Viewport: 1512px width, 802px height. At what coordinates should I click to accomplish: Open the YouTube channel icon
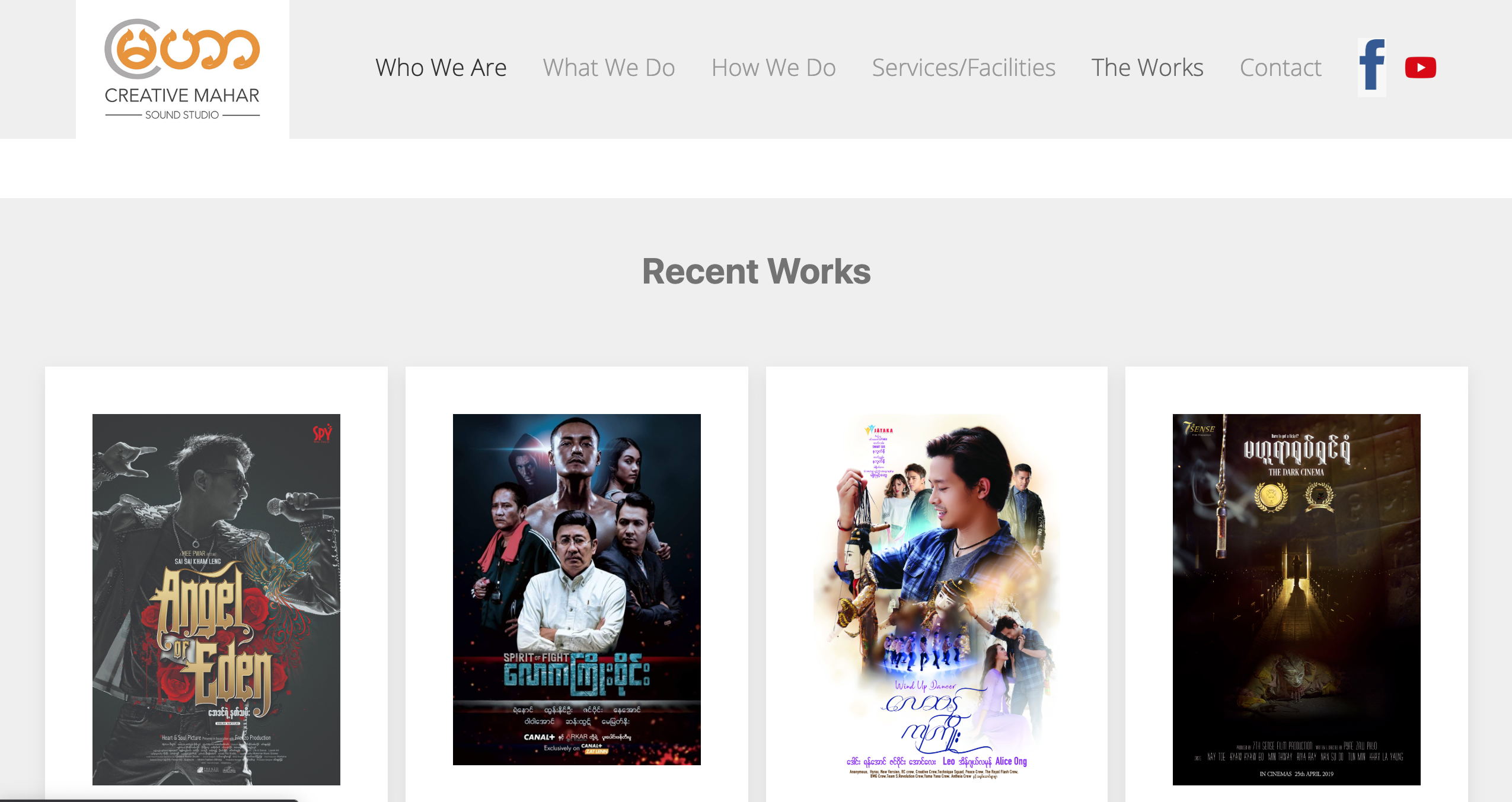[x=1421, y=68]
